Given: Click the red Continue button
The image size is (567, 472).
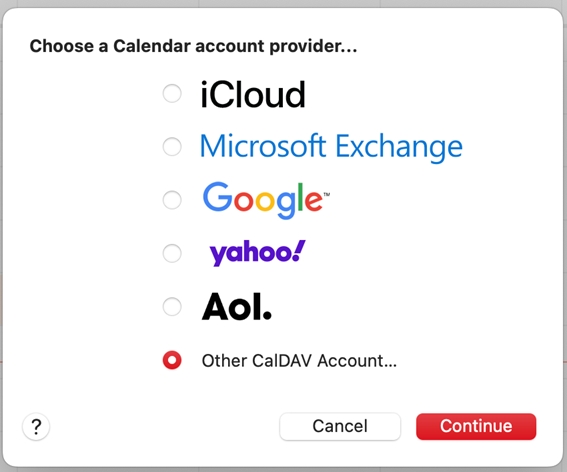Looking at the screenshot, I should 476,426.
